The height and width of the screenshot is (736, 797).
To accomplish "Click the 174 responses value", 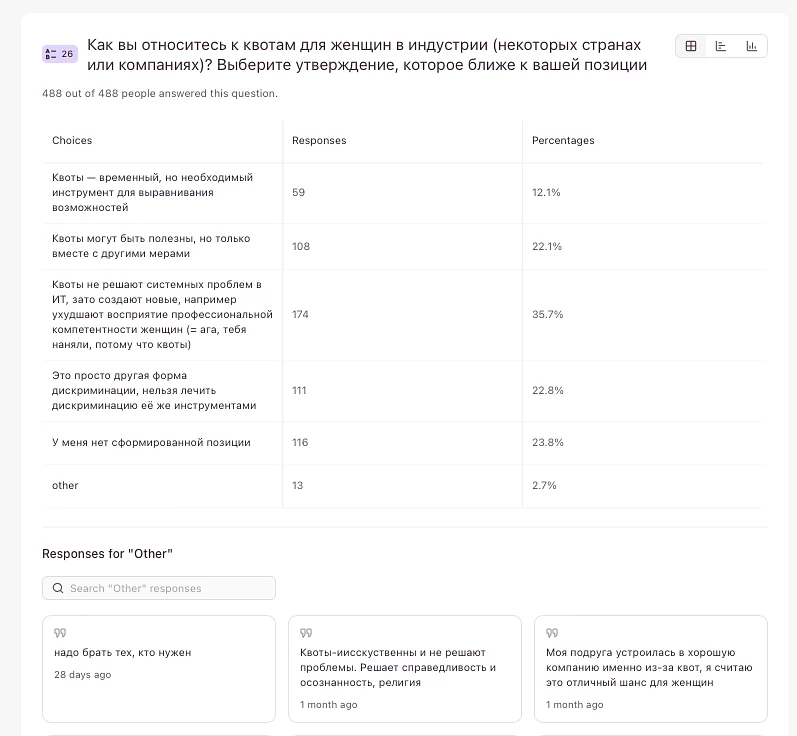I will (x=300, y=314).
